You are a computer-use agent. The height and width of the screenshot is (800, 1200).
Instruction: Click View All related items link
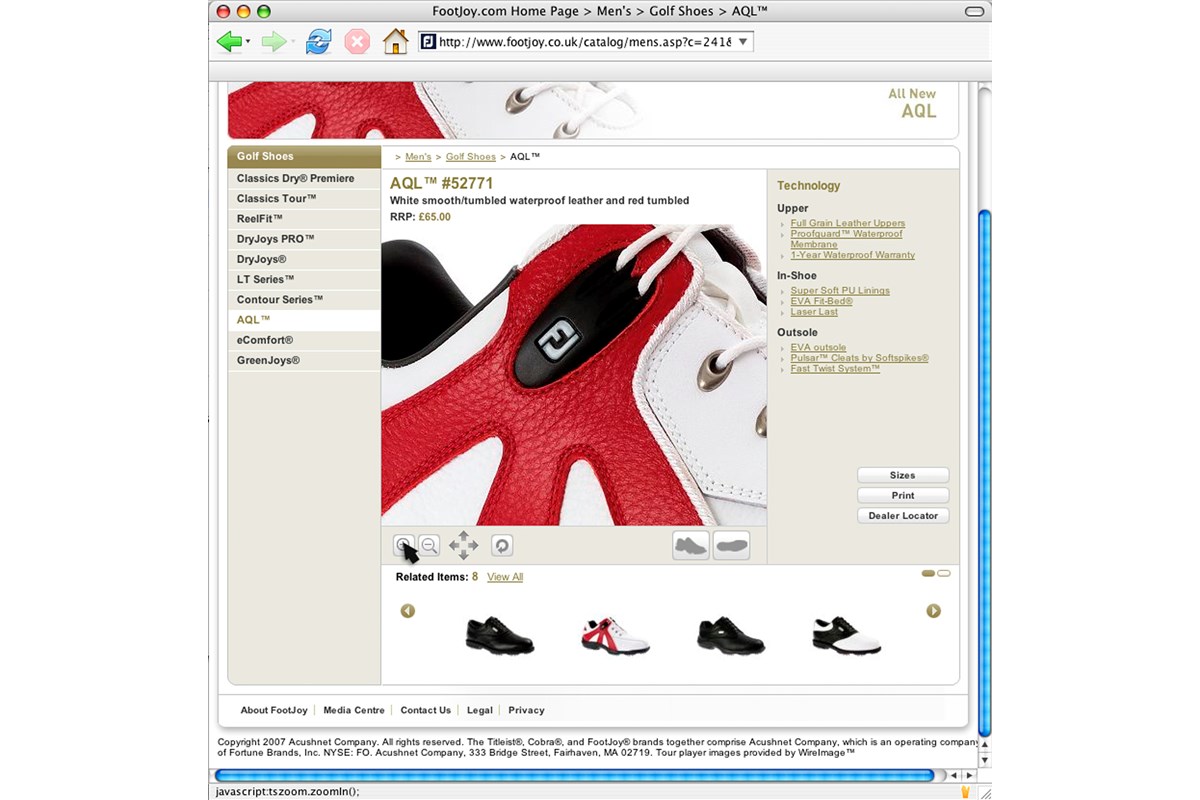(x=505, y=577)
